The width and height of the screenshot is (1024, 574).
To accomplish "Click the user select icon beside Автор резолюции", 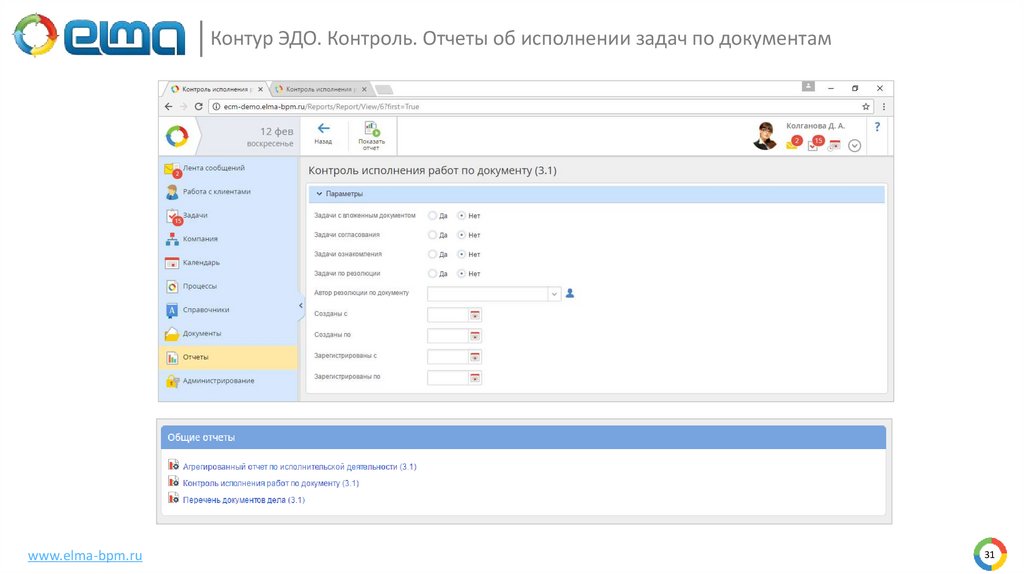I will 570,294.
